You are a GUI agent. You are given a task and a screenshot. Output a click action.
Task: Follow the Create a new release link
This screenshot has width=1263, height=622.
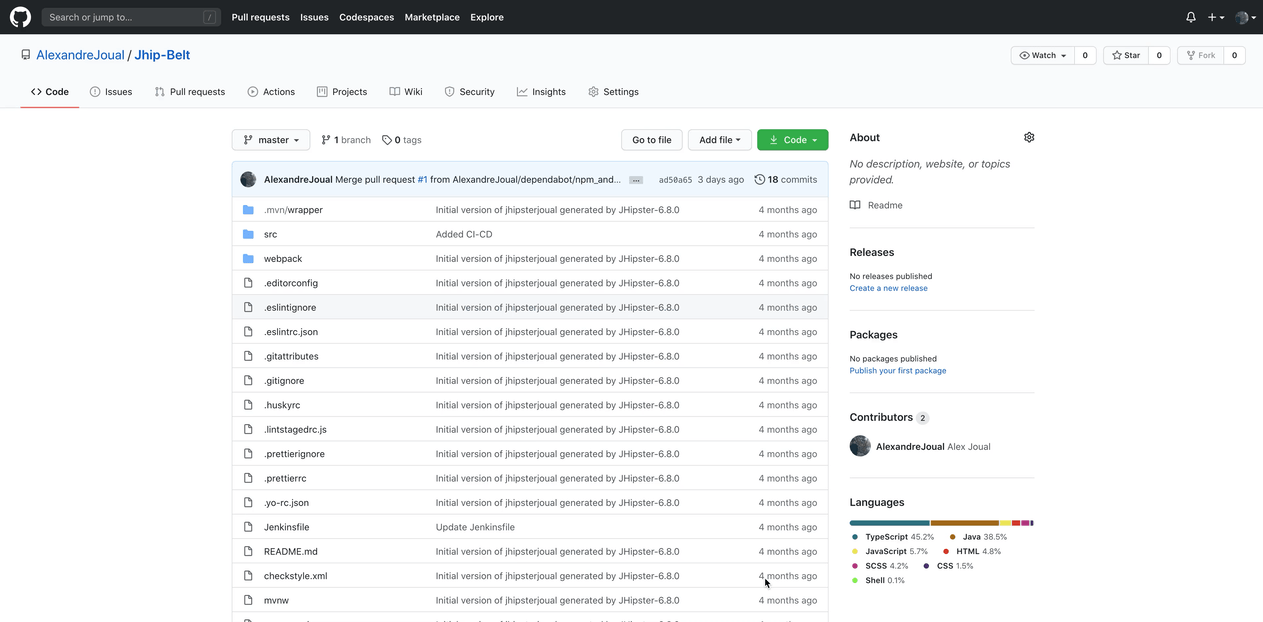pos(888,288)
